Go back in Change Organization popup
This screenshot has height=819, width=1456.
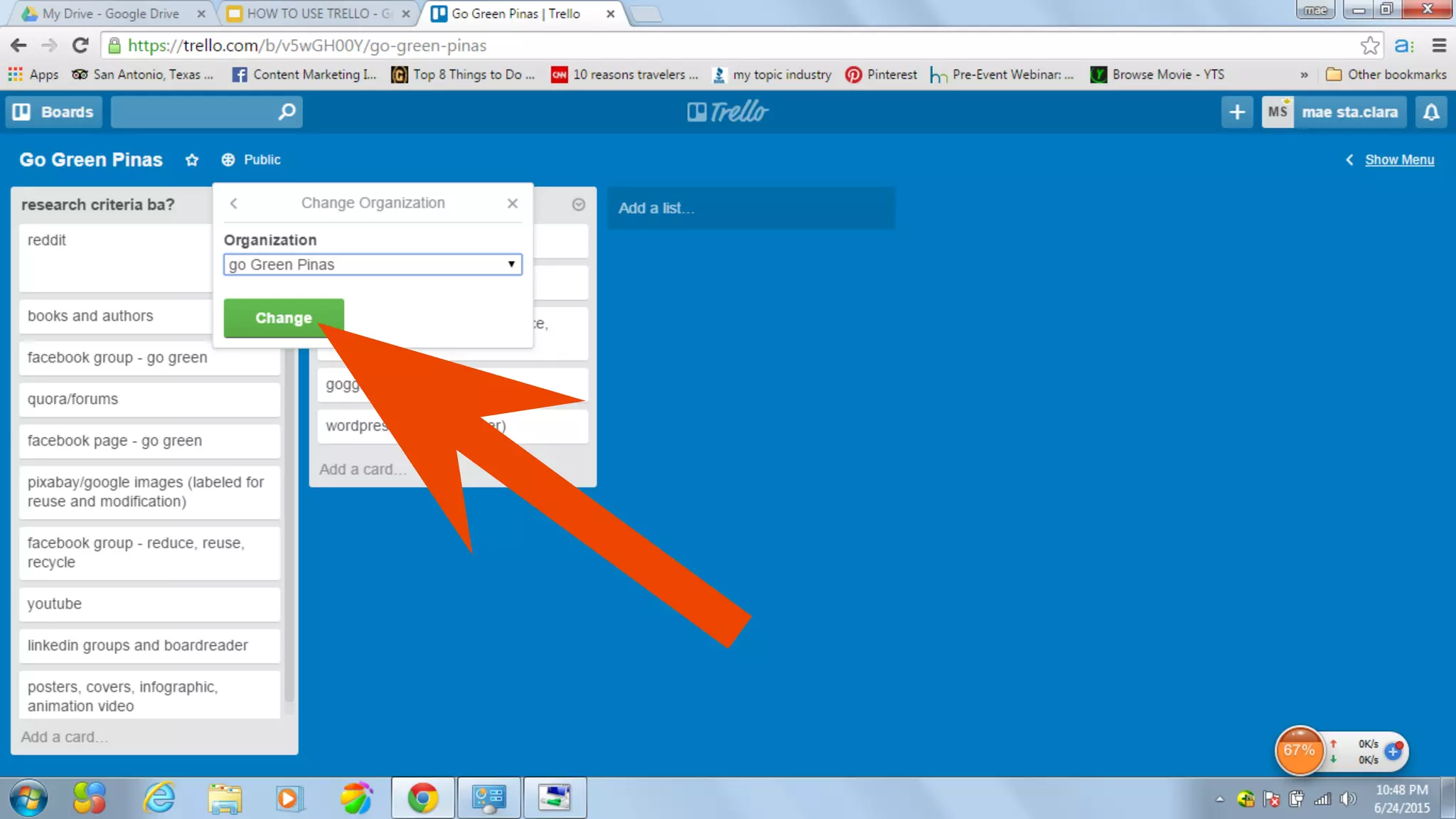[233, 203]
